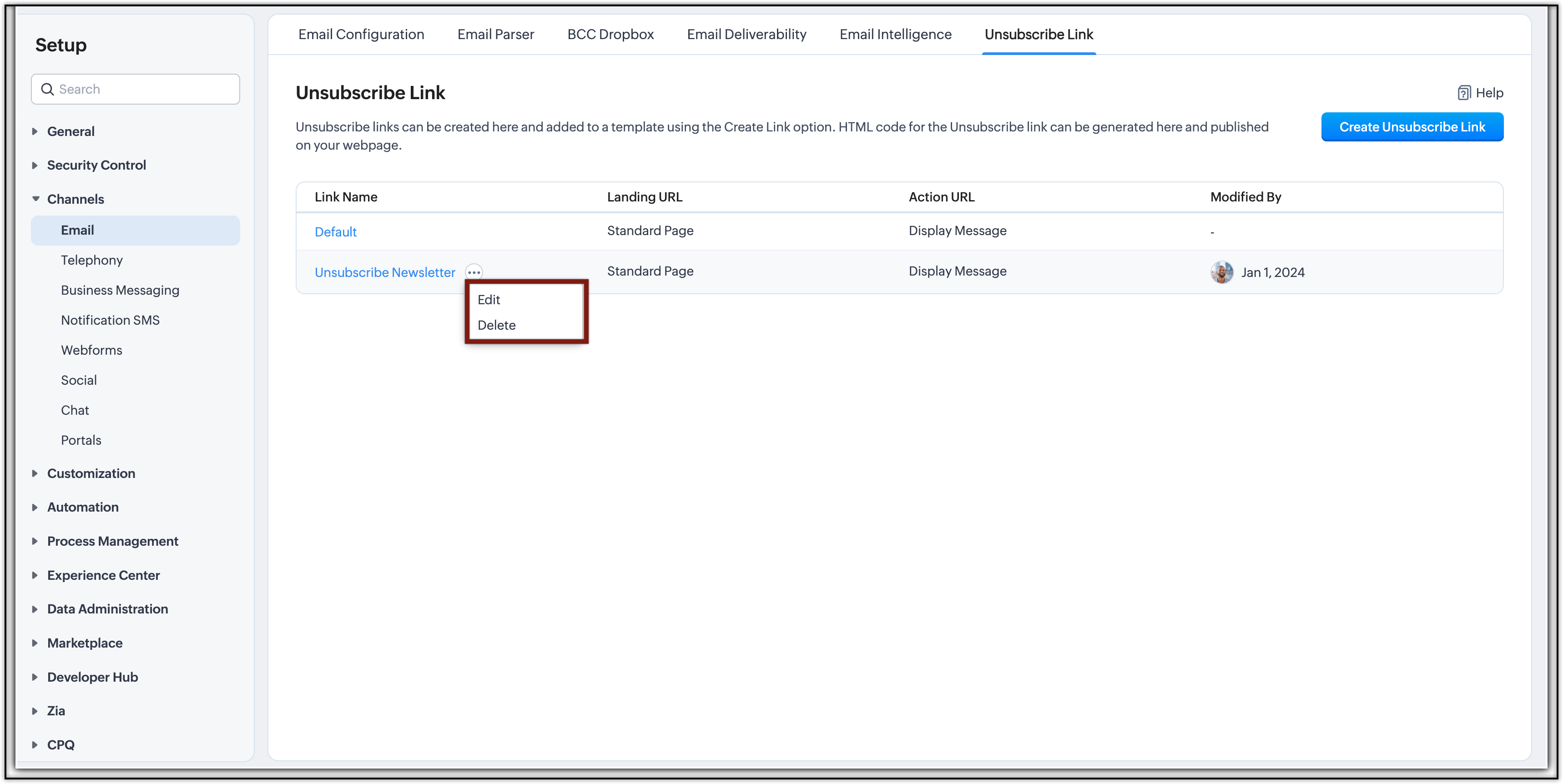Click the search magnifier icon in Setup

coord(47,89)
